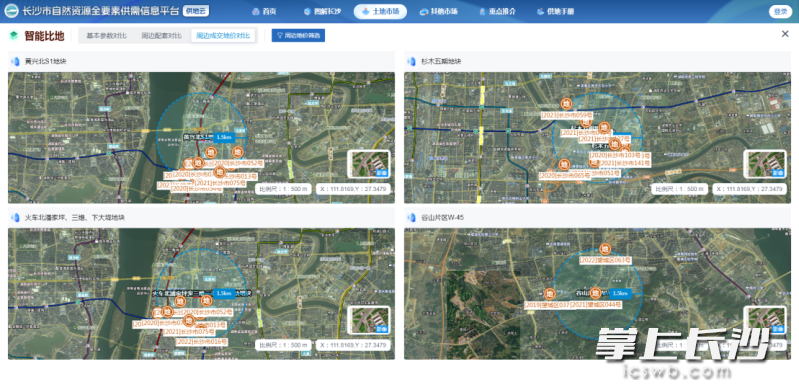The height and width of the screenshot is (390, 799).
Task: Click the 登录 login button
Action: 780,11
